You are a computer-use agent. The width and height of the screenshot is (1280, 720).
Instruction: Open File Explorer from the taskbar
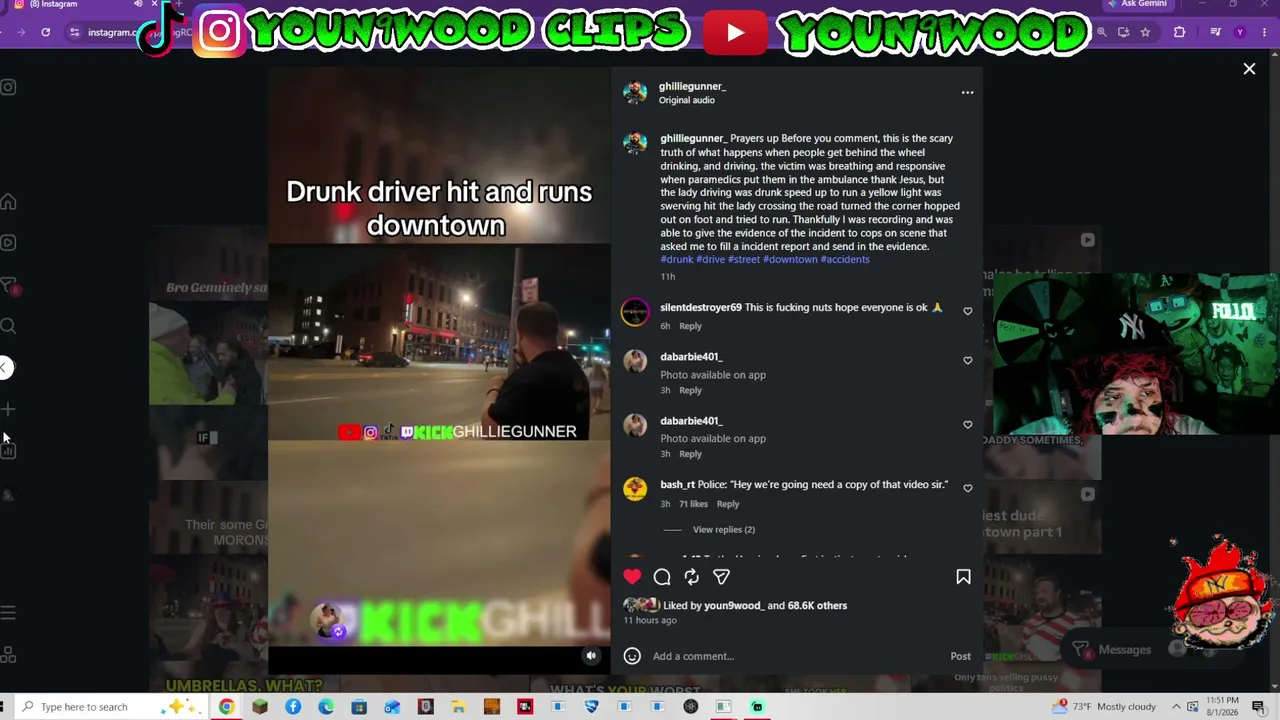(458, 707)
